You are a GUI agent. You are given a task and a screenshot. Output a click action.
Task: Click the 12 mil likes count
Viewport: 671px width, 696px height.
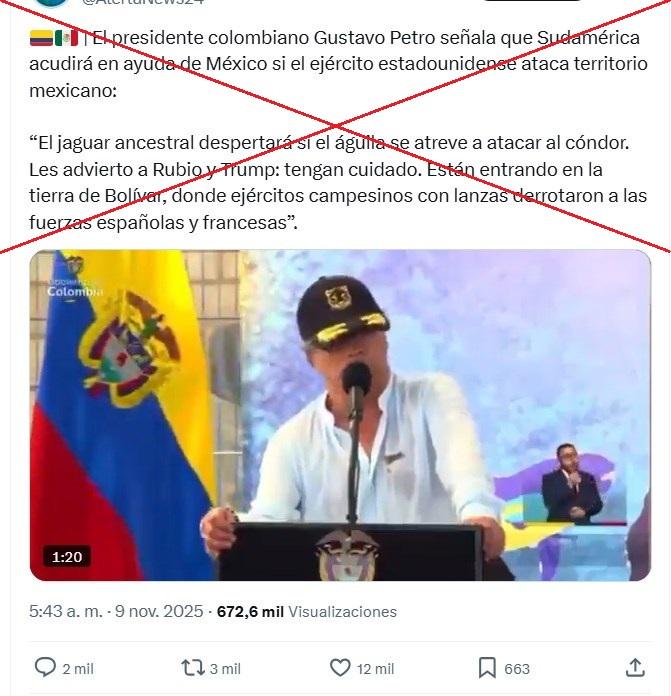(375, 669)
